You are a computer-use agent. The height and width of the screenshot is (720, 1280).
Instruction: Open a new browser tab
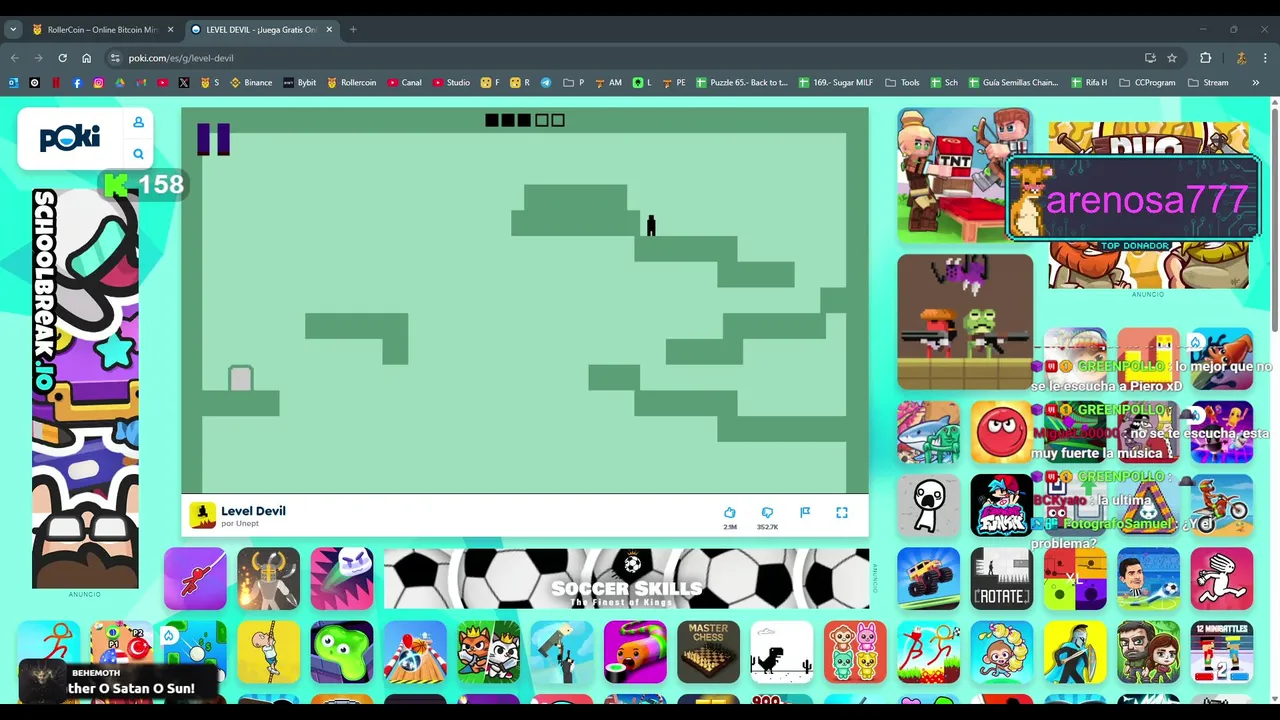pos(353,30)
